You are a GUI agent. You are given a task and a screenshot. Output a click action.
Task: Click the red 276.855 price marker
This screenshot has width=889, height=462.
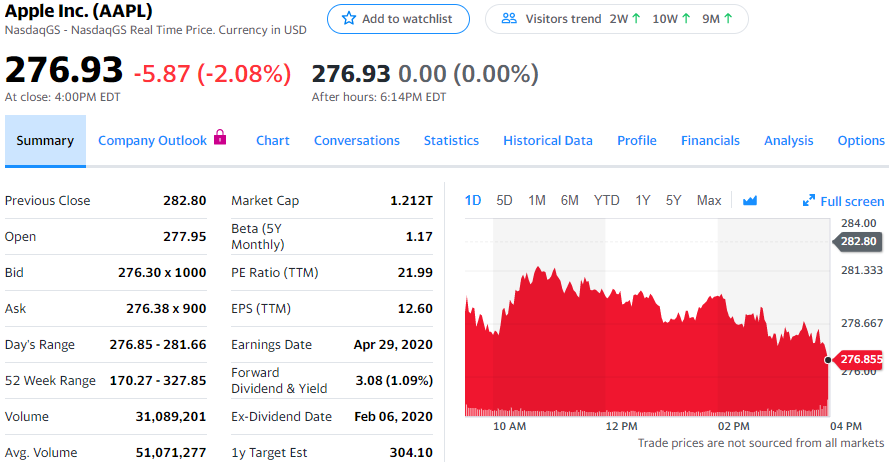point(859,359)
